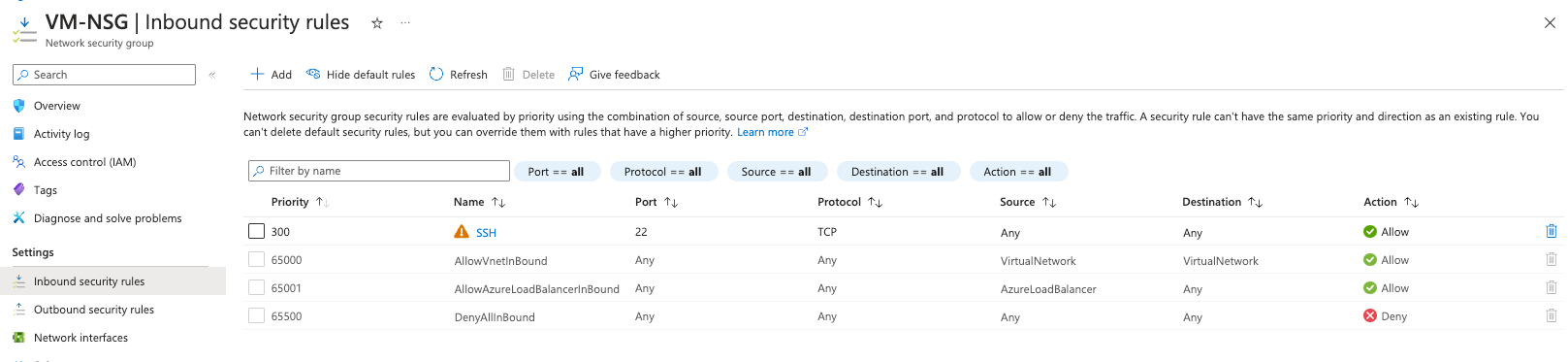Collapse the sidebar with the double chevron
This screenshot has width=1568, height=362.
tap(212, 75)
